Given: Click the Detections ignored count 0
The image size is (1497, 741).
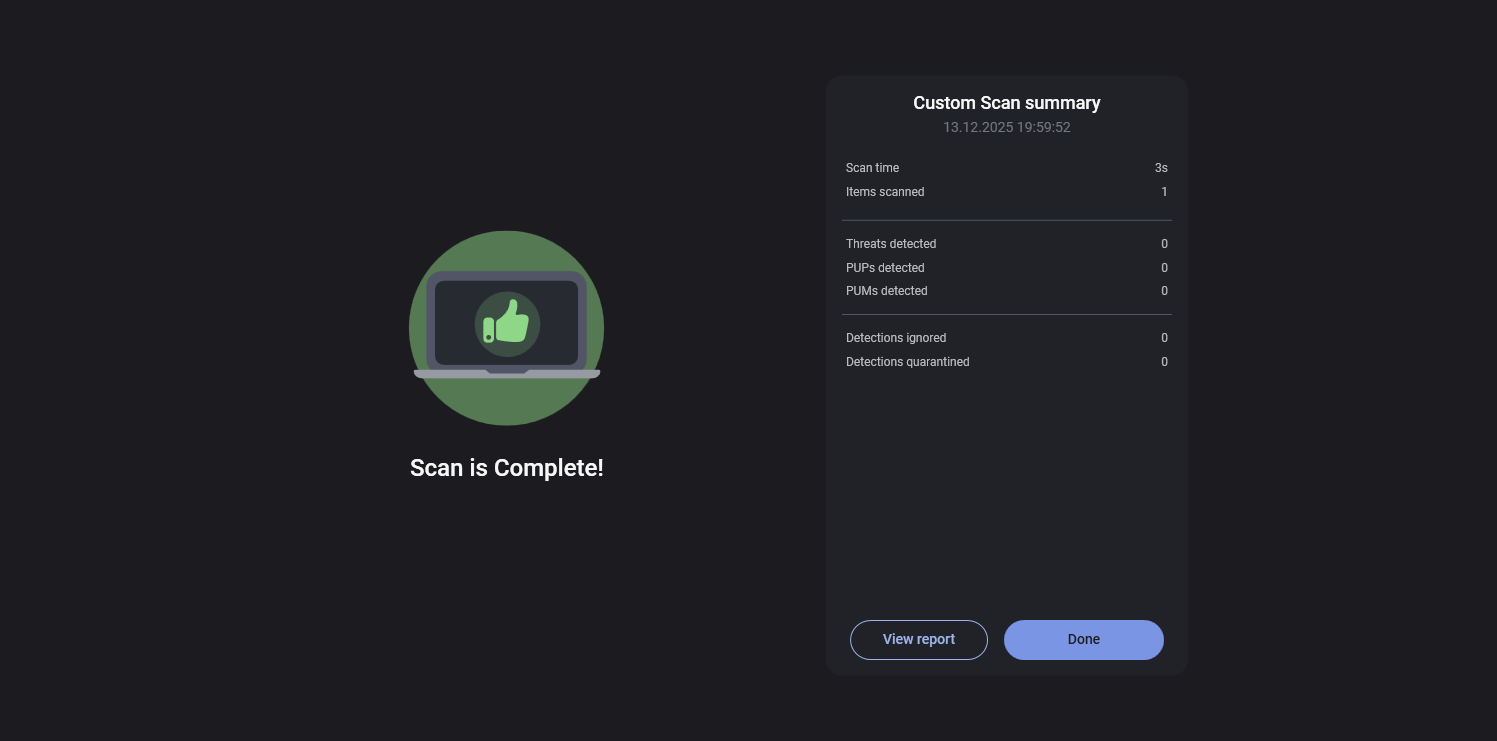Looking at the screenshot, I should [1164, 338].
